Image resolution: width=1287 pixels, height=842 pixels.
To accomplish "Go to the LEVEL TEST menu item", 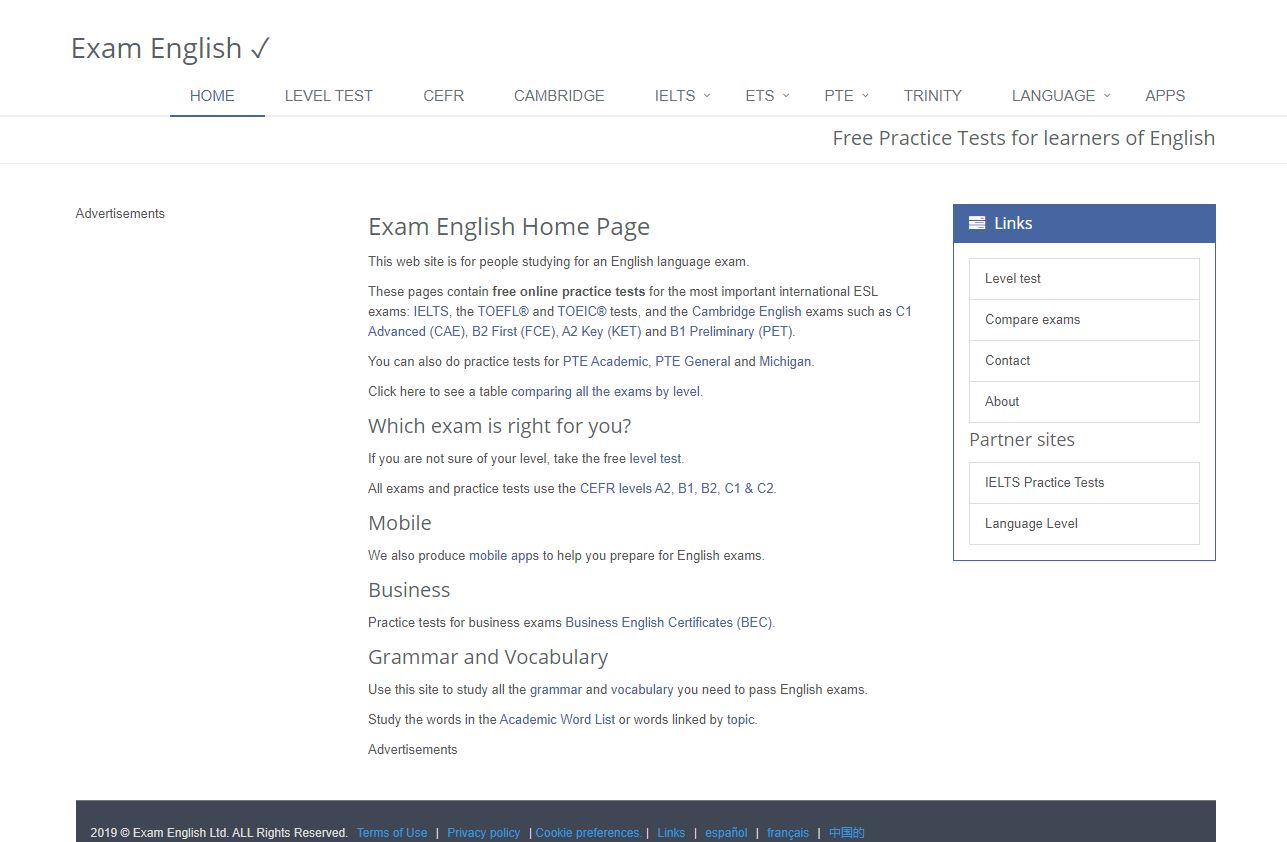I will (328, 96).
